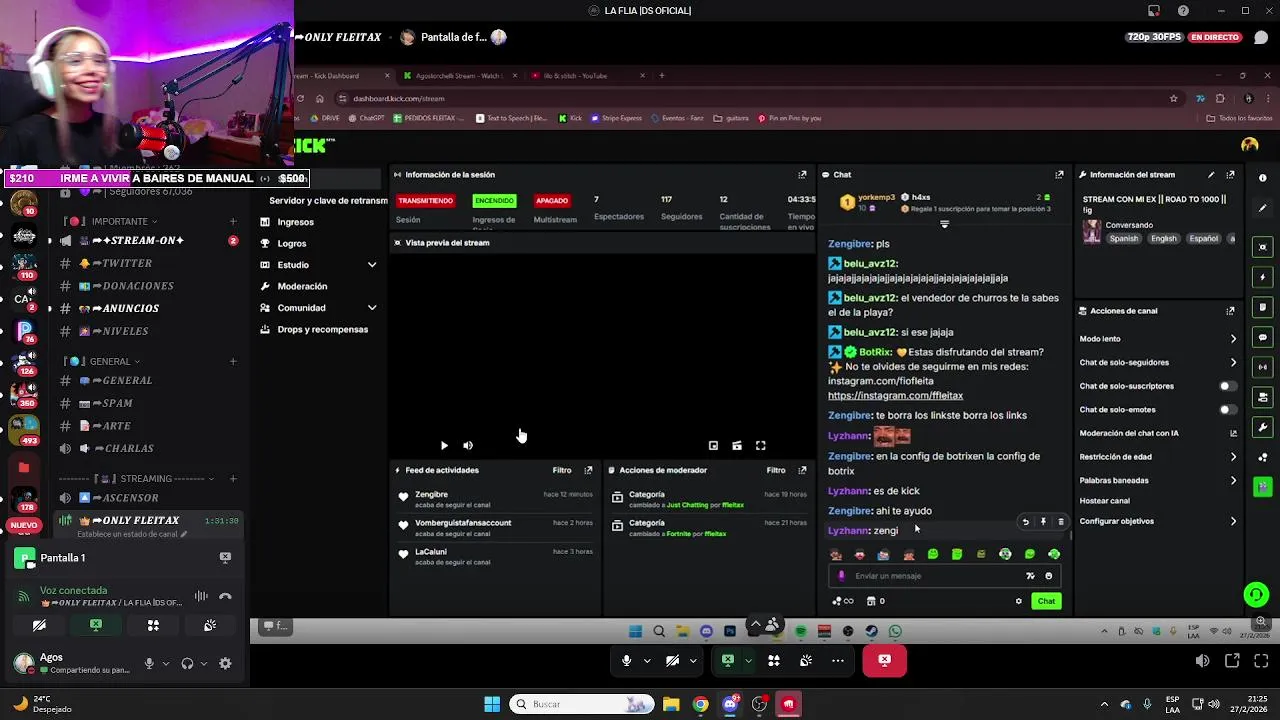Image resolution: width=1280 pixels, height=720 pixels.
Task: Pop out Feed de actividades panel
Action: tap(588, 470)
